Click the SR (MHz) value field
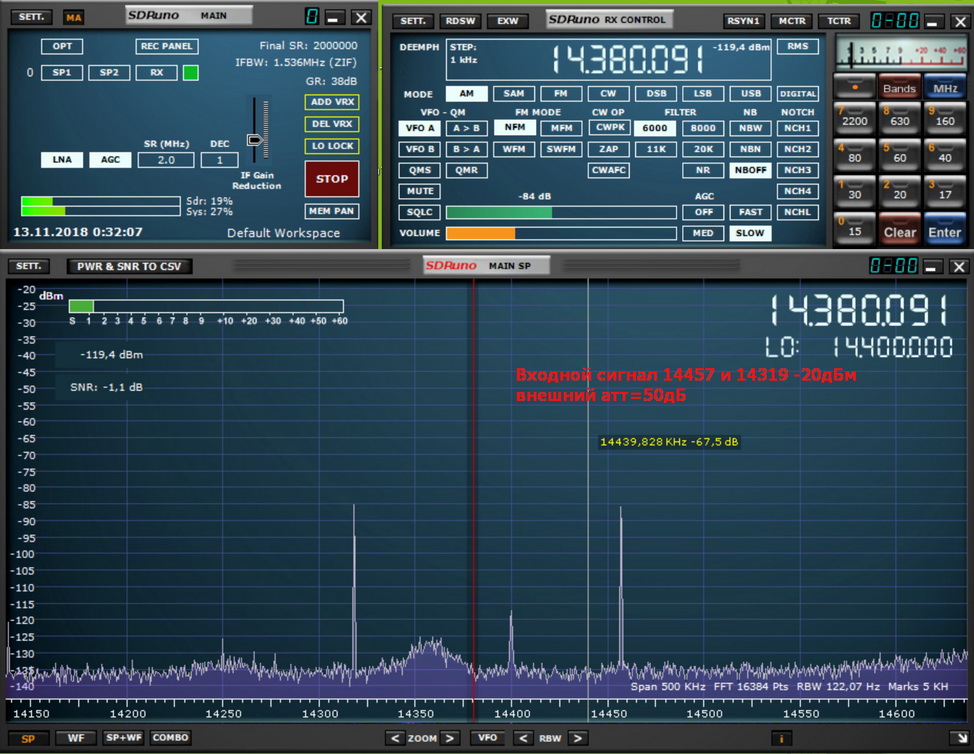Image resolution: width=974 pixels, height=754 pixels. tap(166, 160)
